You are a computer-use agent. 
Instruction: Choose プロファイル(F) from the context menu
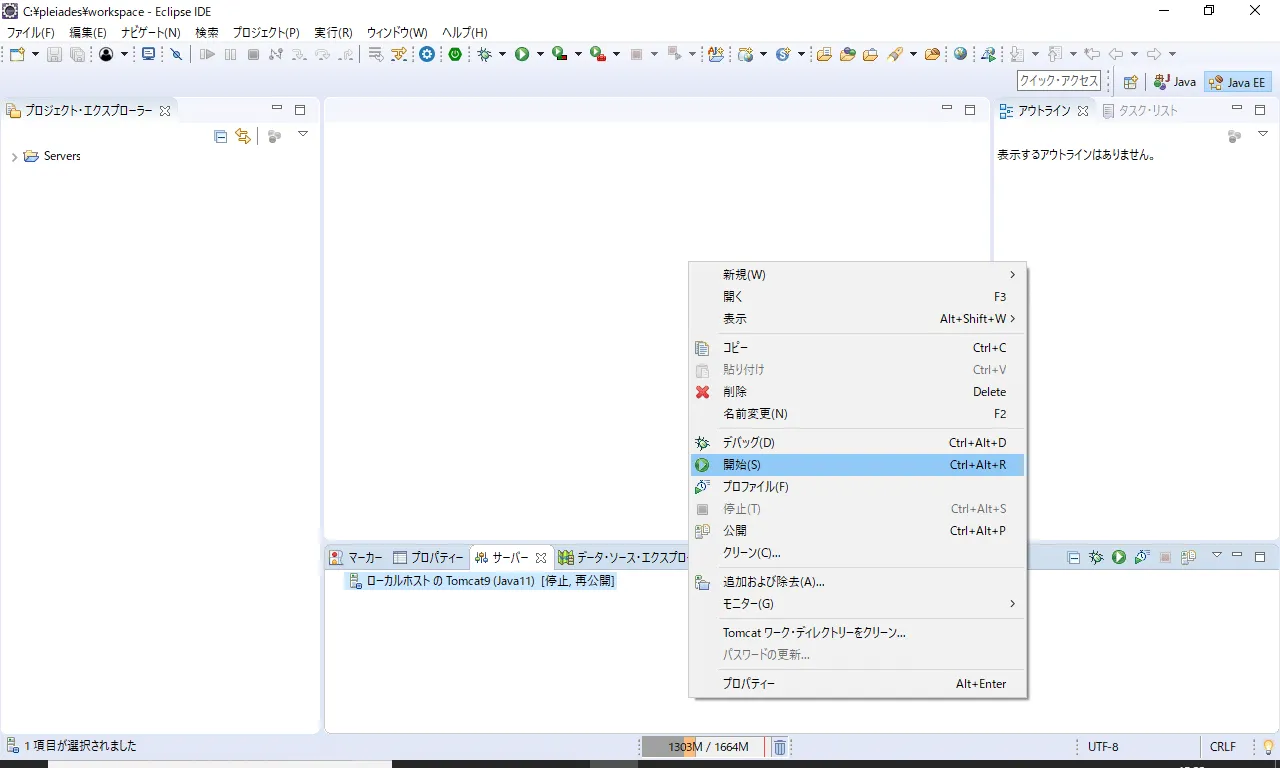pyautogui.click(x=858, y=487)
